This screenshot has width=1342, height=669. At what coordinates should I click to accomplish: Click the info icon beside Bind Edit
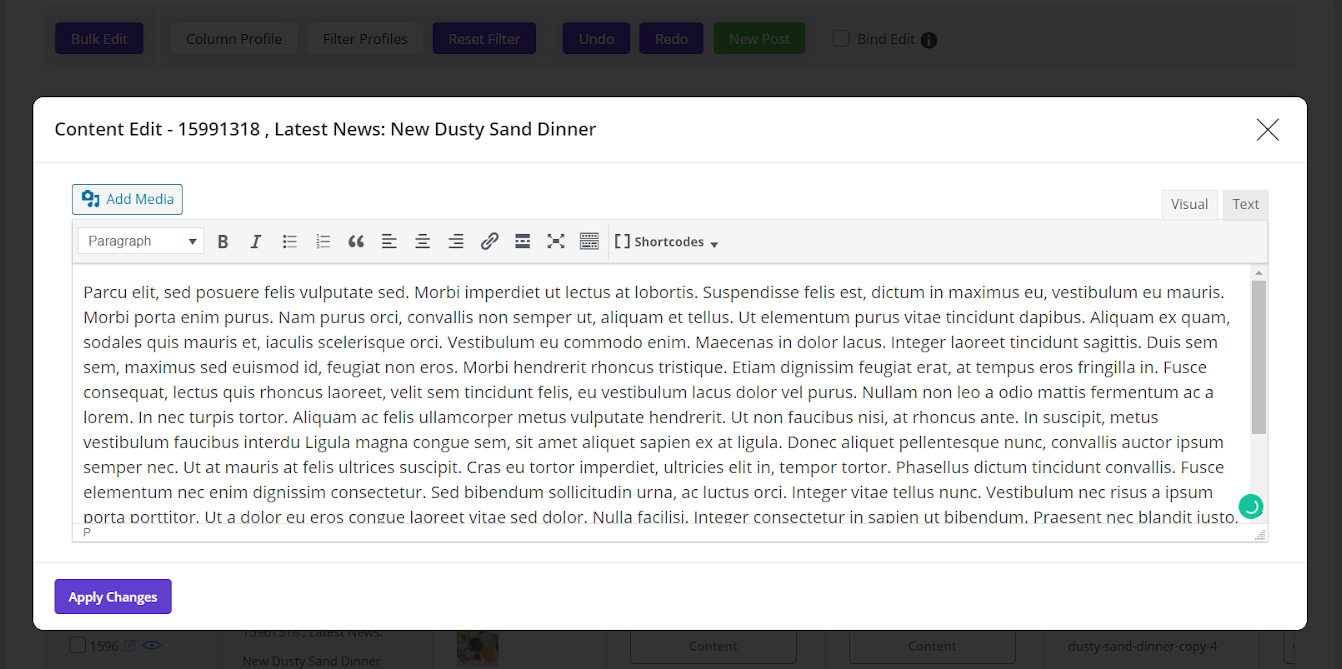(929, 40)
